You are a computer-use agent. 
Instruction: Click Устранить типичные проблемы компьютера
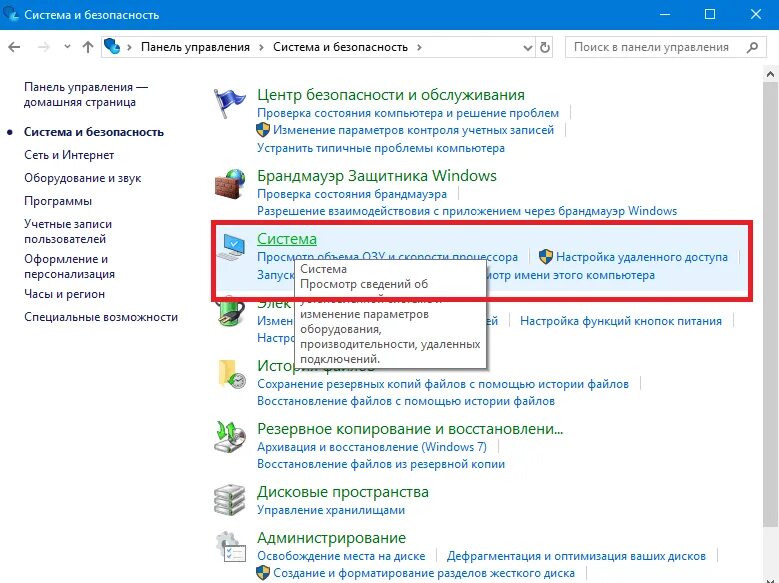point(381,148)
